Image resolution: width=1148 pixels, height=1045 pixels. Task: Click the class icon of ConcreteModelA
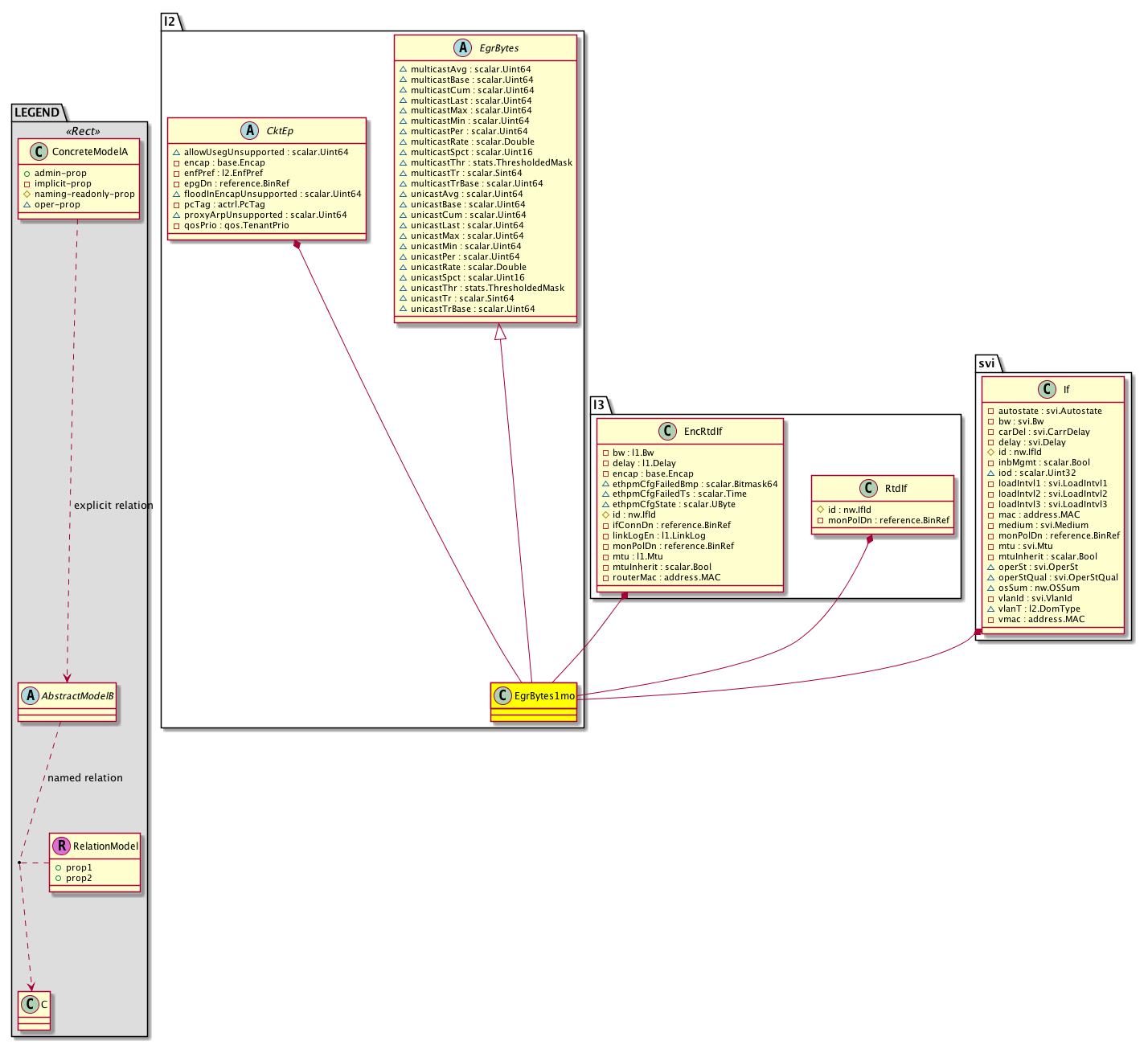(39, 152)
